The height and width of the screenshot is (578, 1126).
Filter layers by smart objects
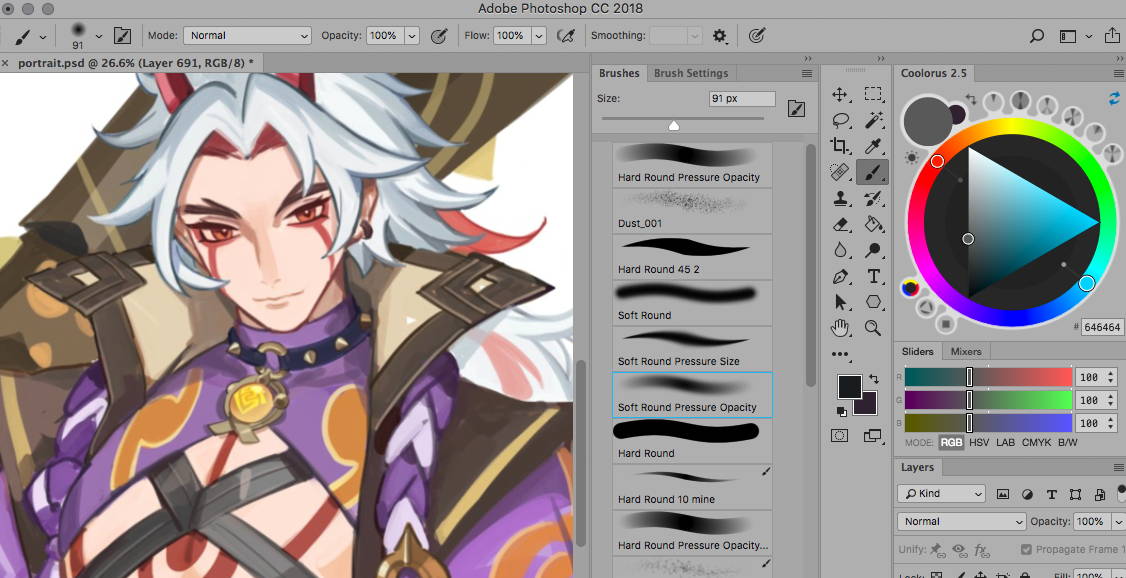(x=1099, y=494)
